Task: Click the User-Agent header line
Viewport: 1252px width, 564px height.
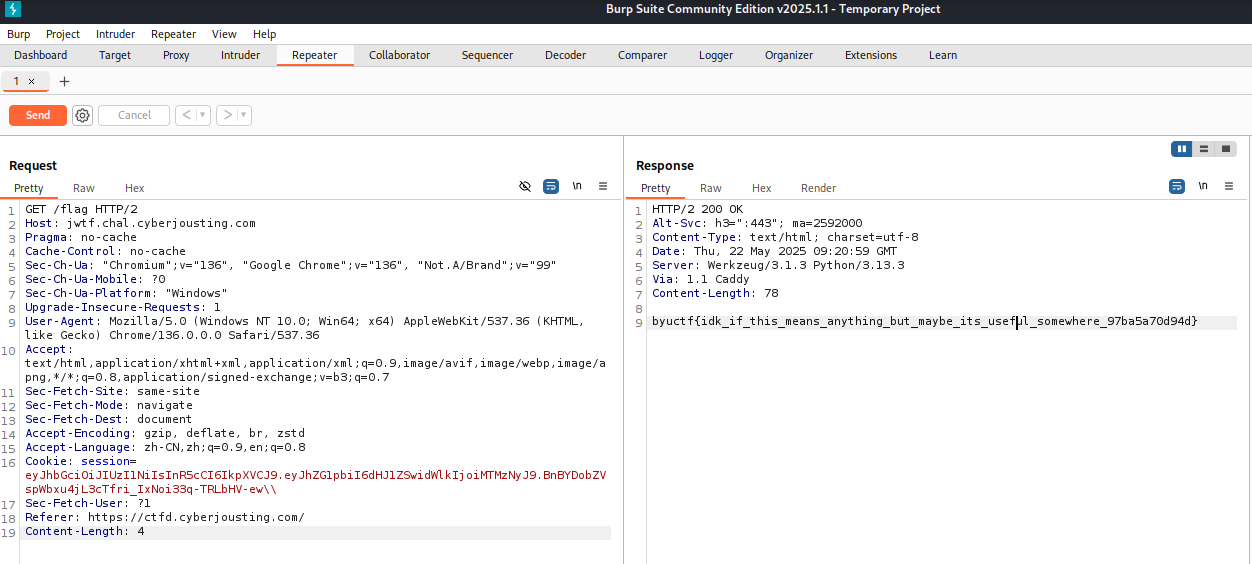Action: point(305,329)
